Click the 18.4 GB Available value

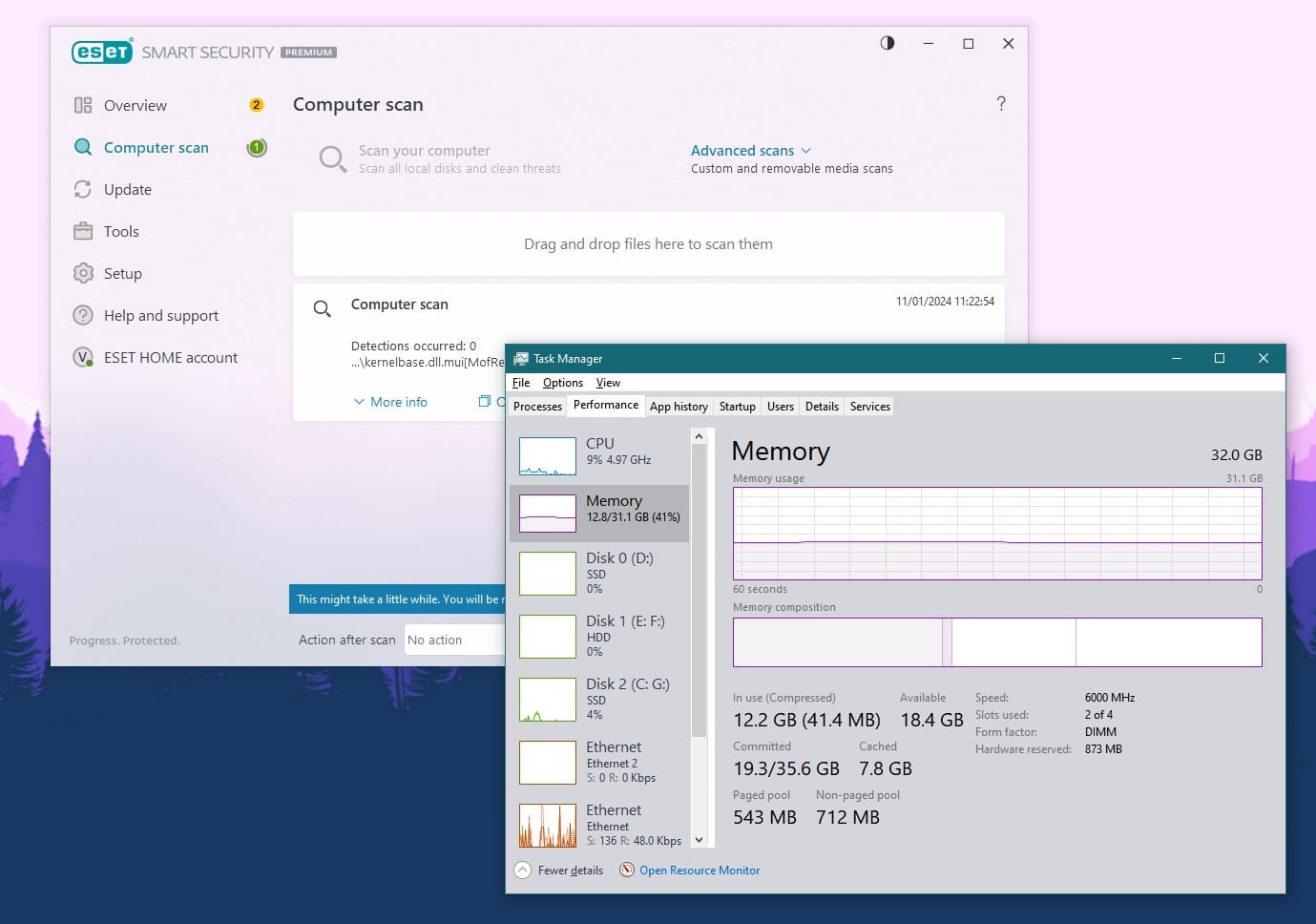pyautogui.click(x=931, y=720)
